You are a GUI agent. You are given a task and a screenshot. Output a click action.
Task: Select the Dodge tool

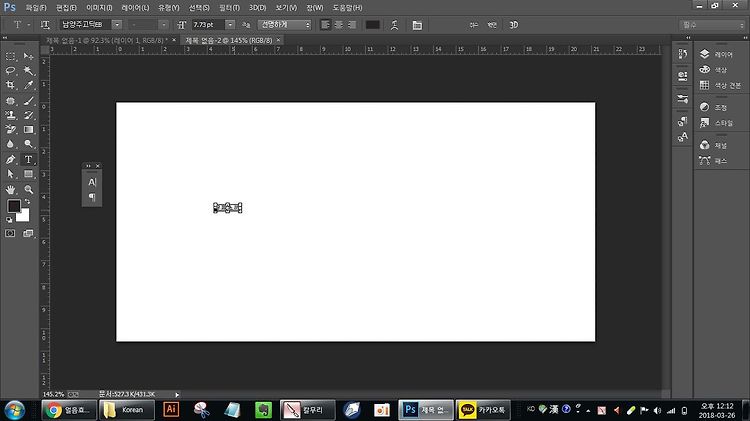[x=29, y=144]
